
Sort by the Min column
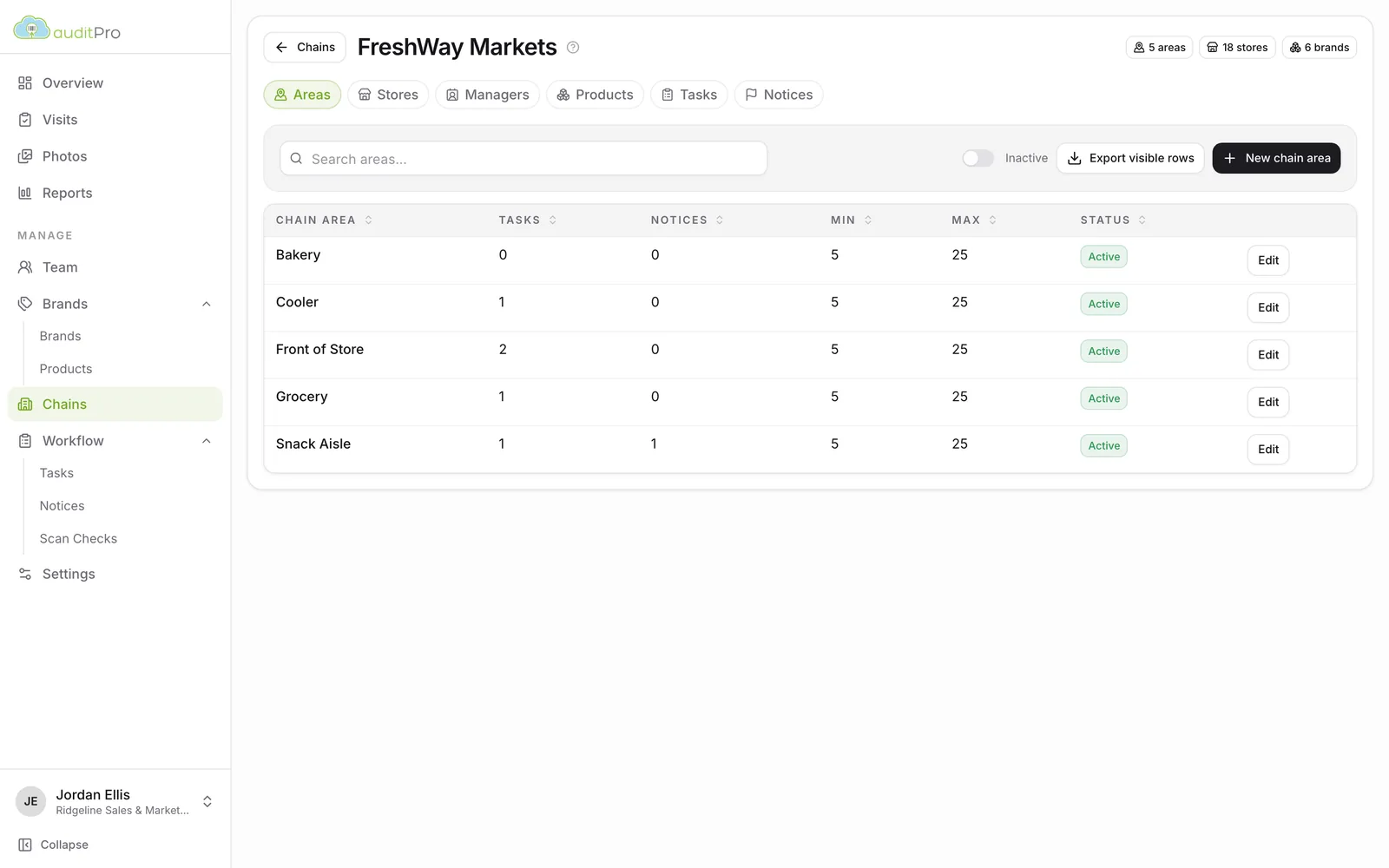pyautogui.click(x=851, y=220)
